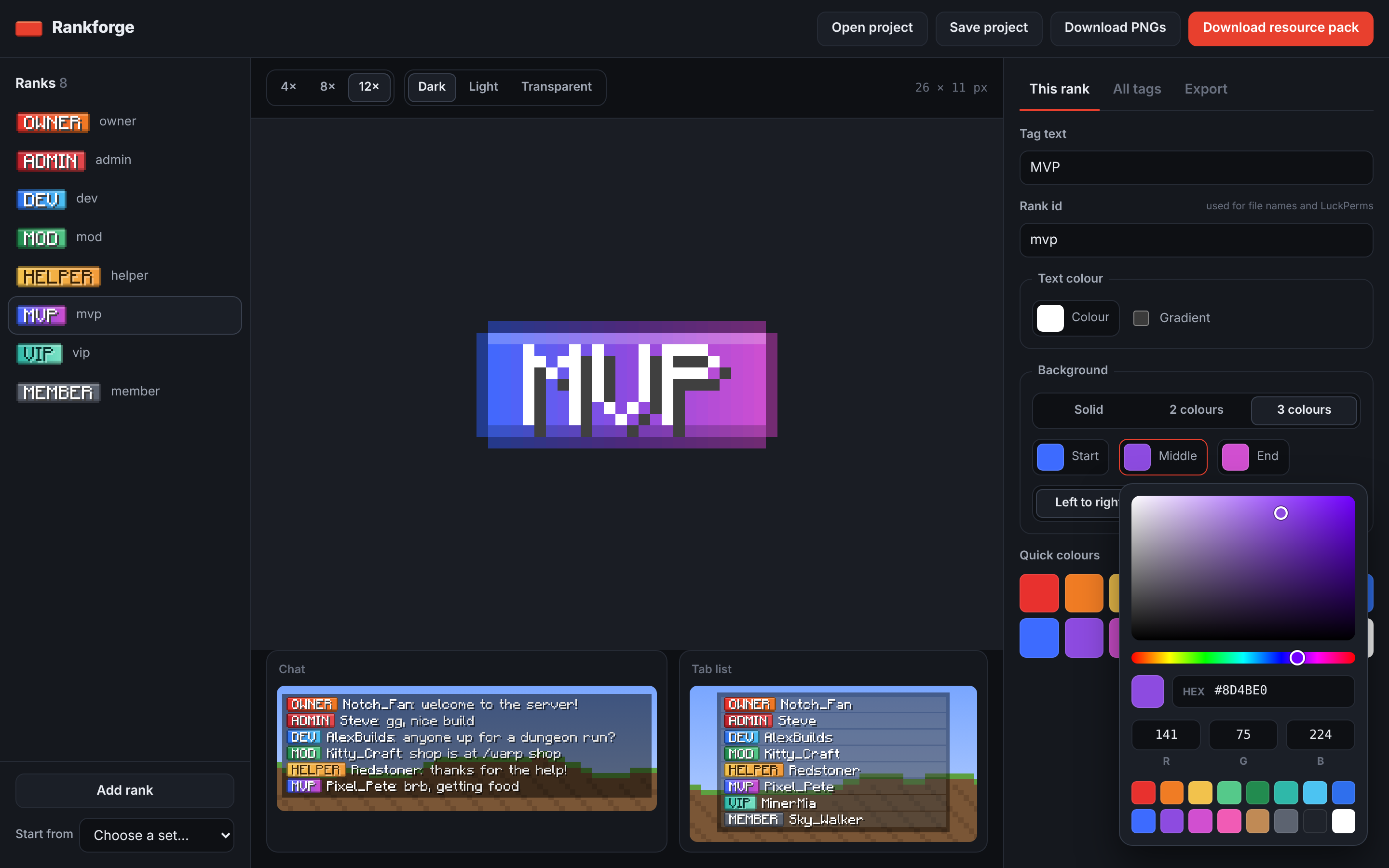Switch preview background to Transparent
Viewport: 1389px width, 868px height.
556,87
